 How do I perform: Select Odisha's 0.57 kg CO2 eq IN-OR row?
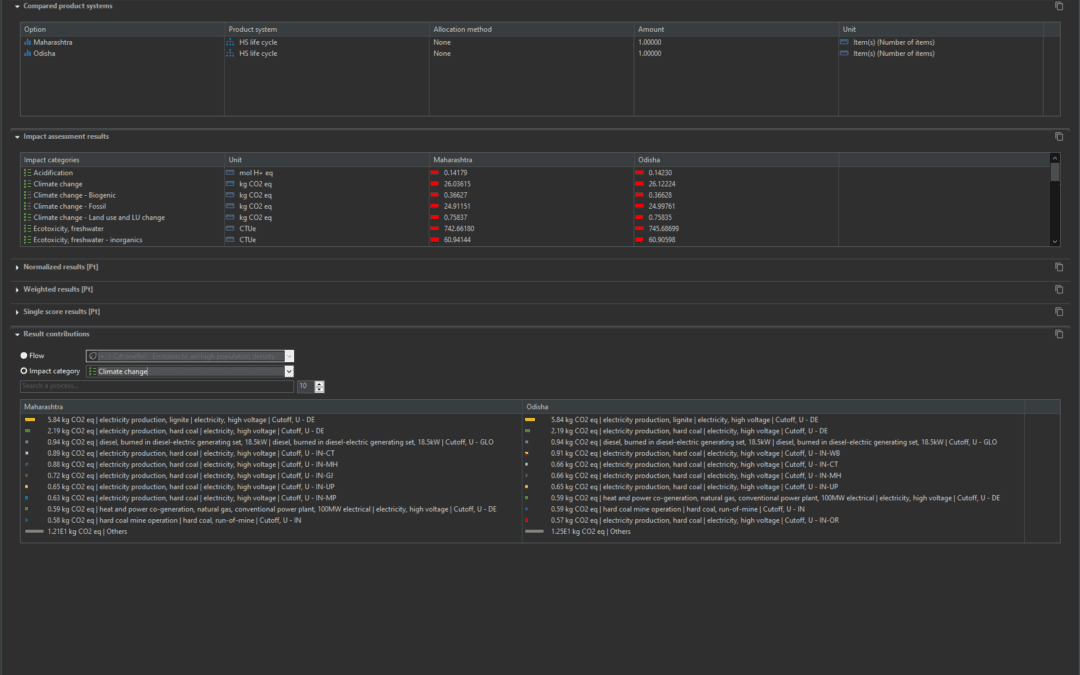pyautogui.click(x=773, y=521)
